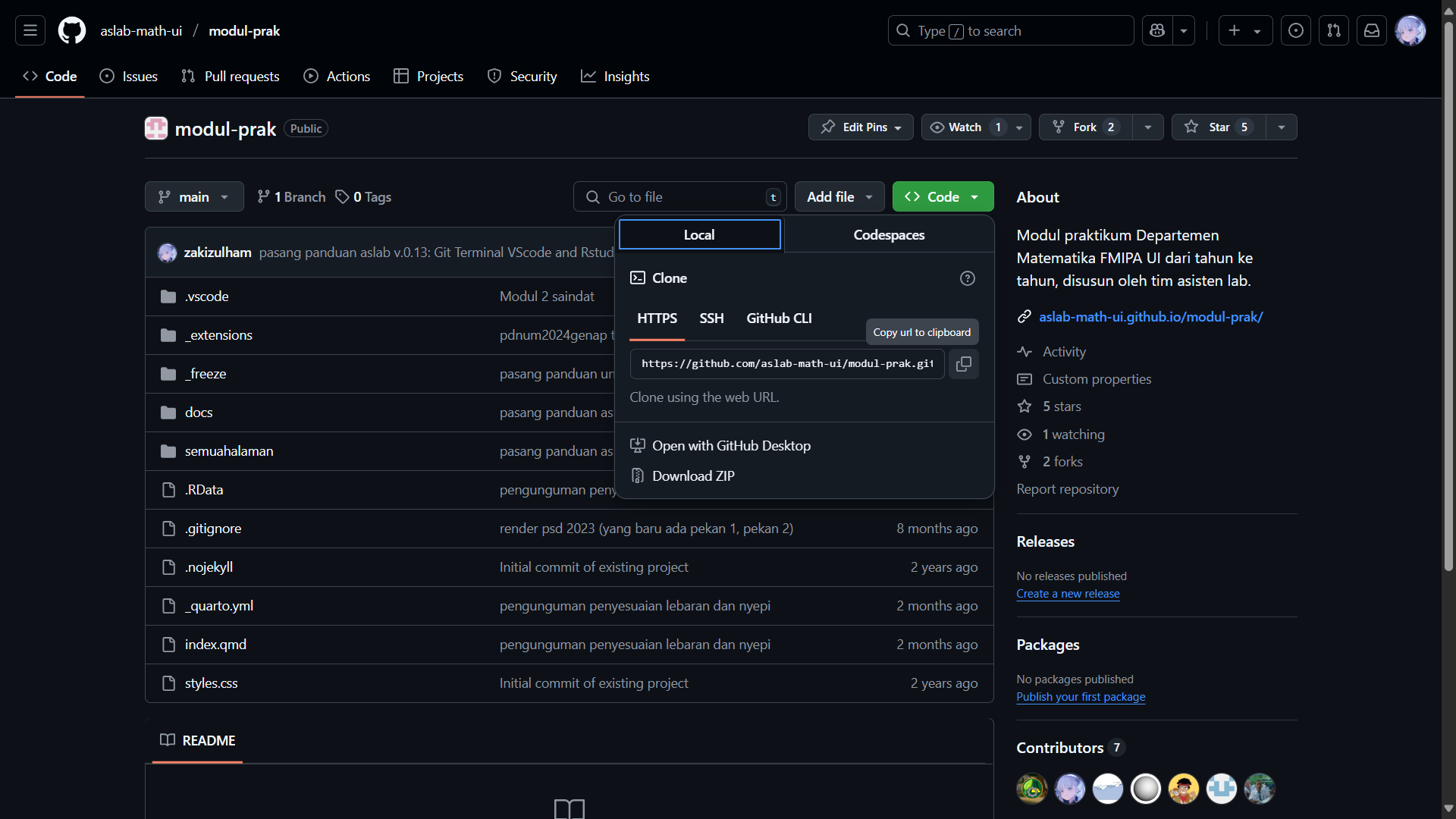Open the user profile avatar menu
This screenshot has height=819, width=1456.
[x=1410, y=30]
